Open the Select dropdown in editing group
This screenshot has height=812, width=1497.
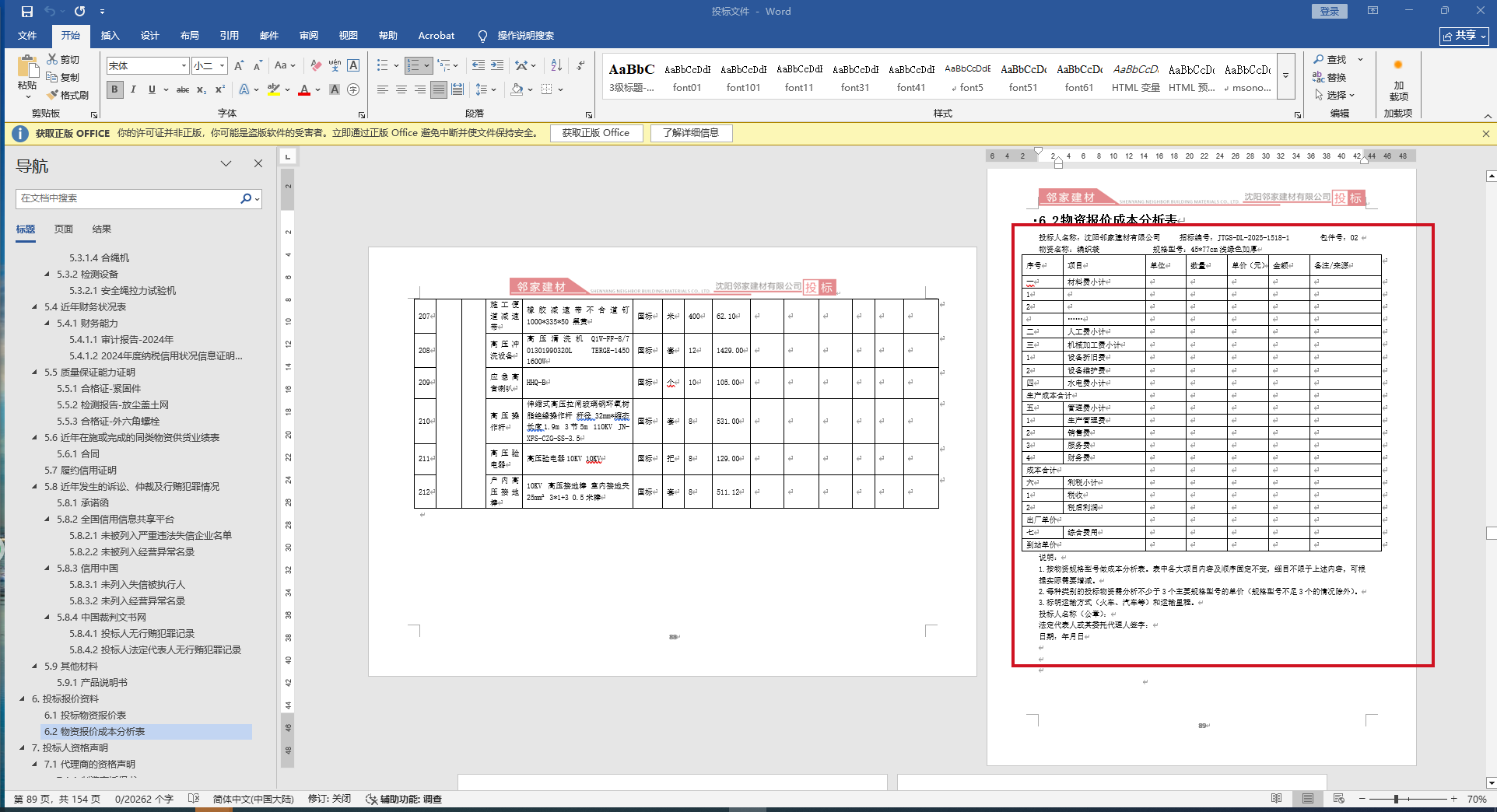point(1335,95)
